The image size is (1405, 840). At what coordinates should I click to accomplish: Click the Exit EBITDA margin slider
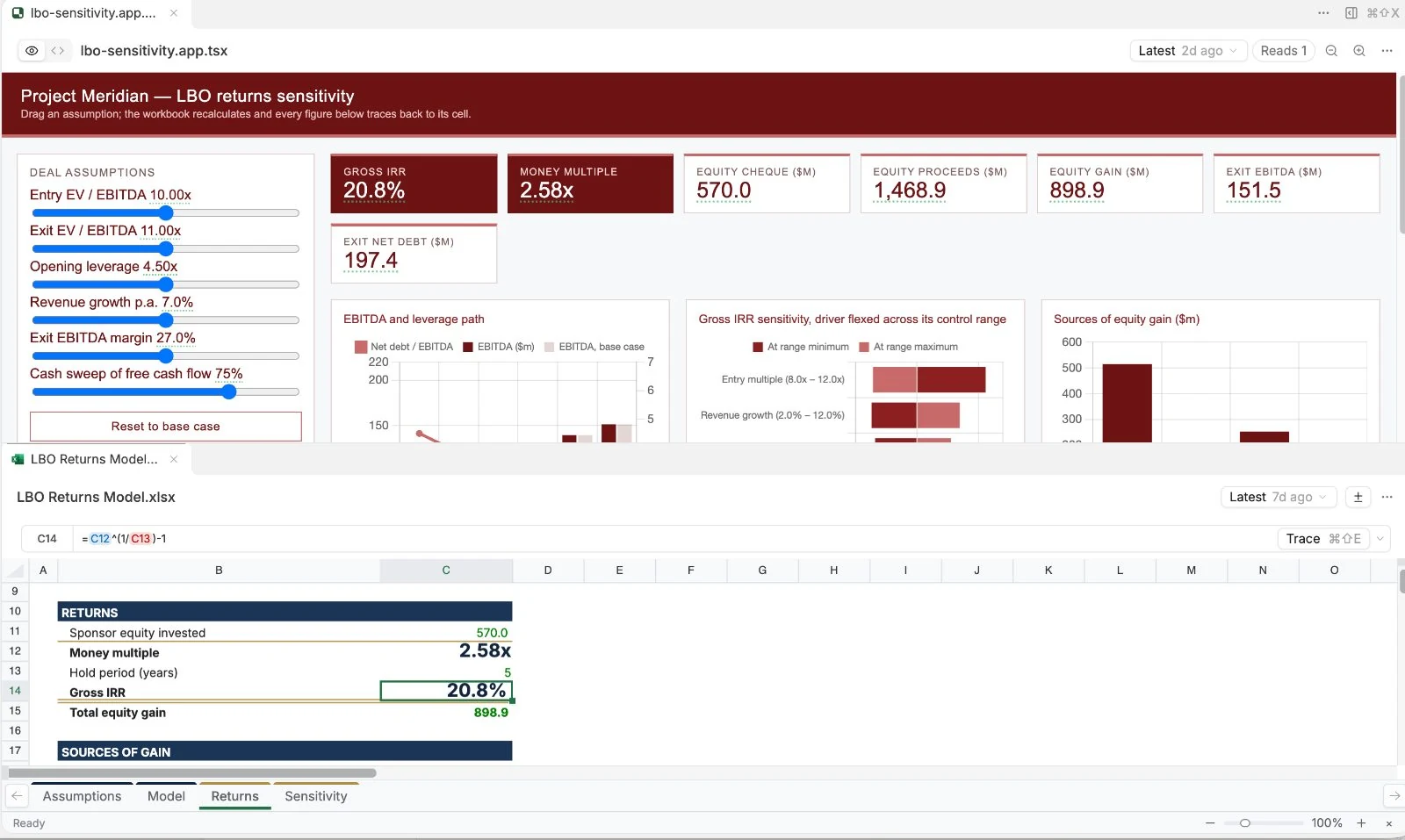(x=166, y=355)
